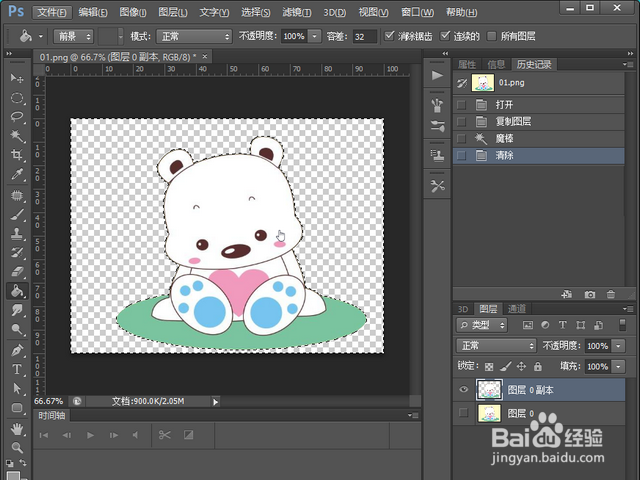Open the 模式 正常 mode dropdown

pyautogui.click(x=194, y=36)
